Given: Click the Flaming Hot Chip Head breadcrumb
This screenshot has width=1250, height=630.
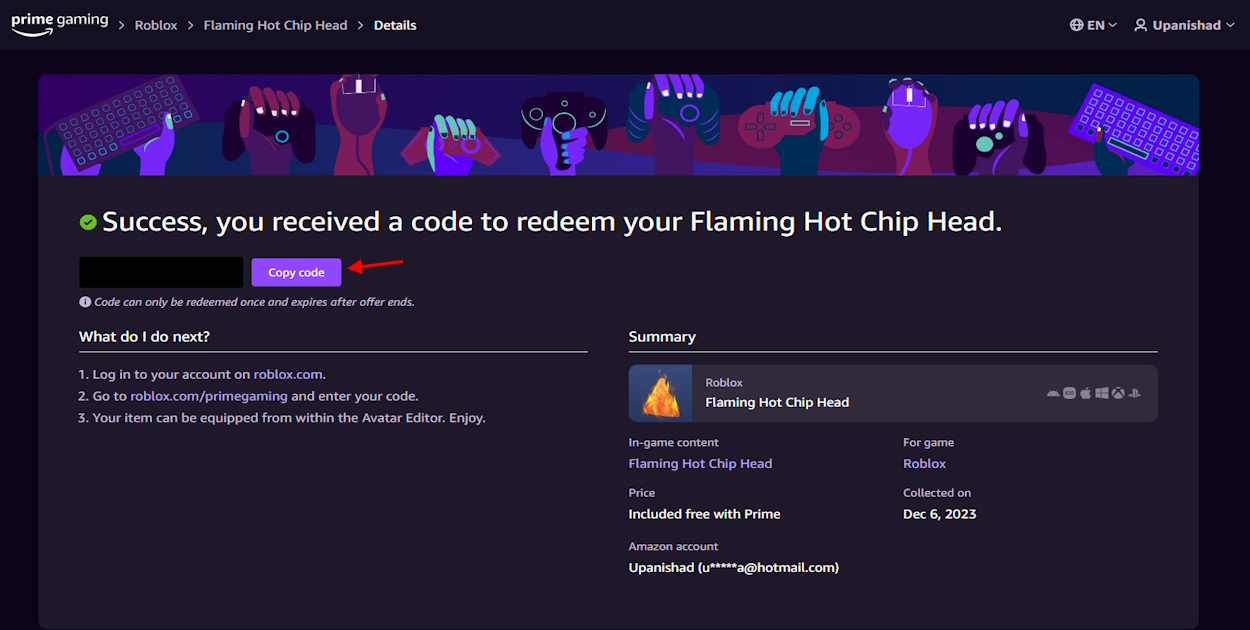Looking at the screenshot, I should 275,24.
